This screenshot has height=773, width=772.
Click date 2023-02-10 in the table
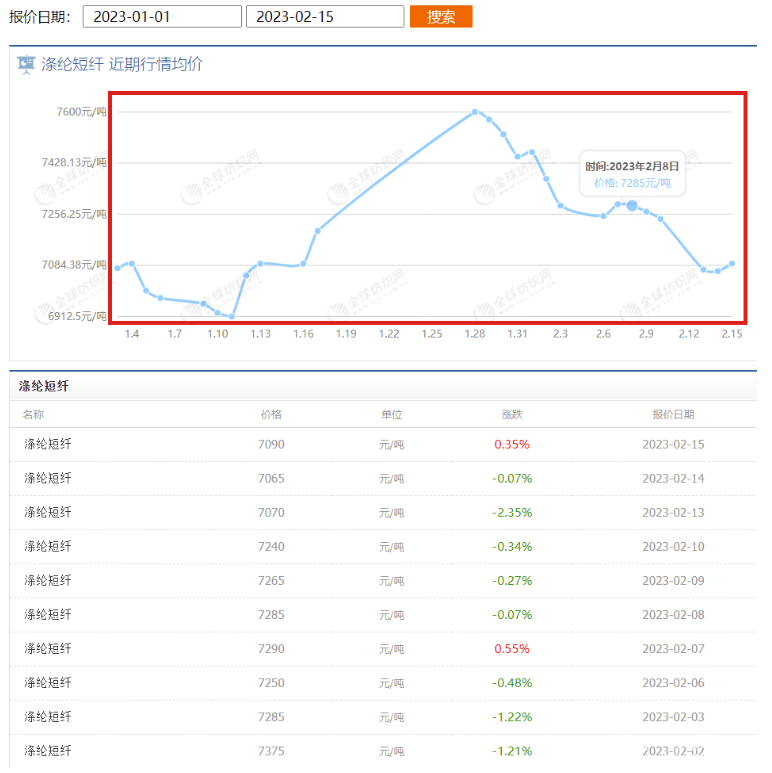click(672, 546)
